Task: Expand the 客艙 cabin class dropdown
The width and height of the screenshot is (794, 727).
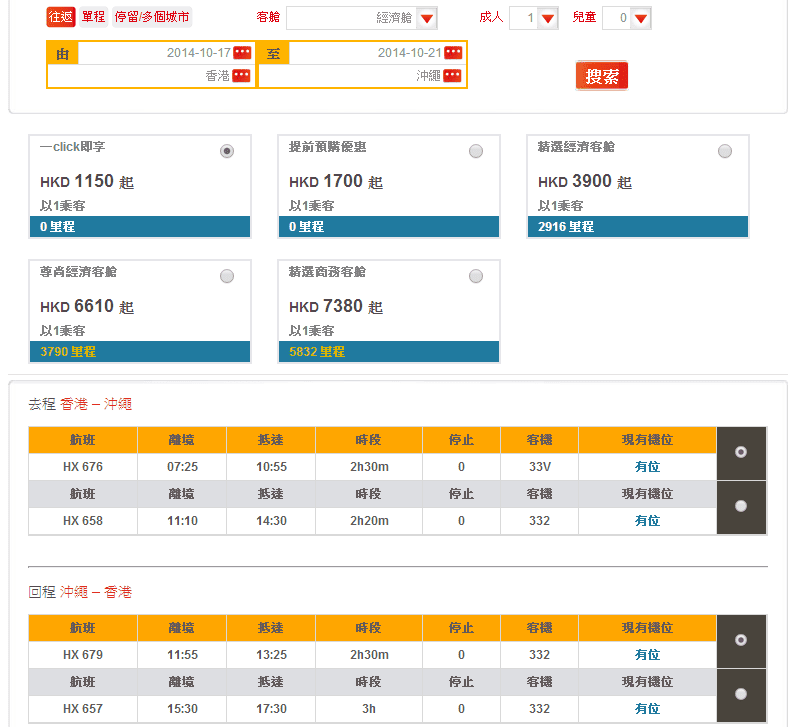Action: coord(427,18)
